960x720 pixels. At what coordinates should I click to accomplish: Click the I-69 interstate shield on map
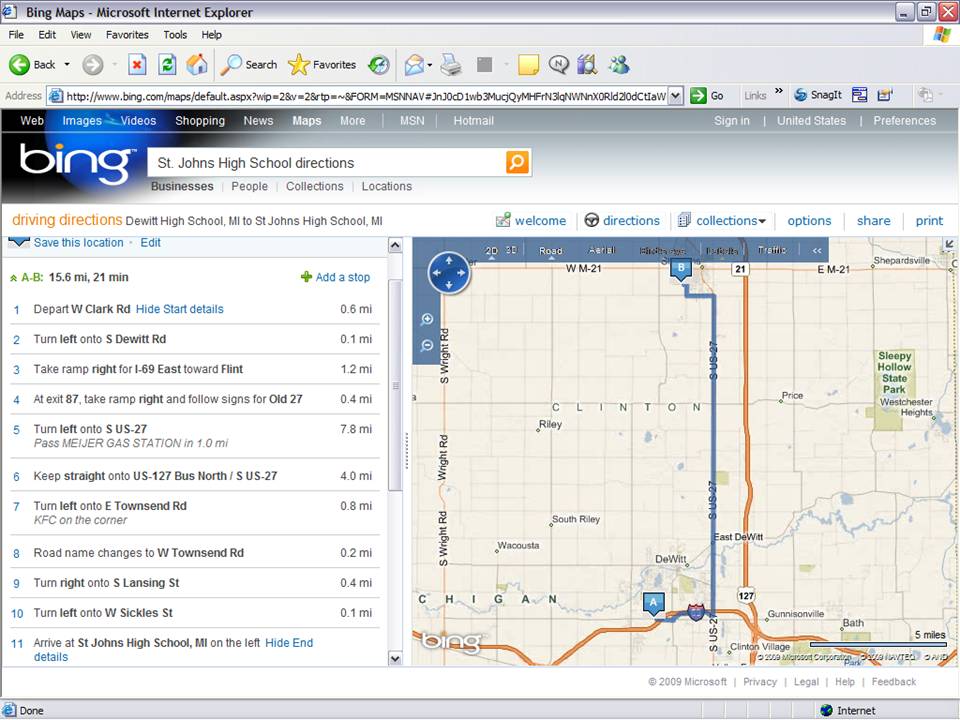click(696, 612)
